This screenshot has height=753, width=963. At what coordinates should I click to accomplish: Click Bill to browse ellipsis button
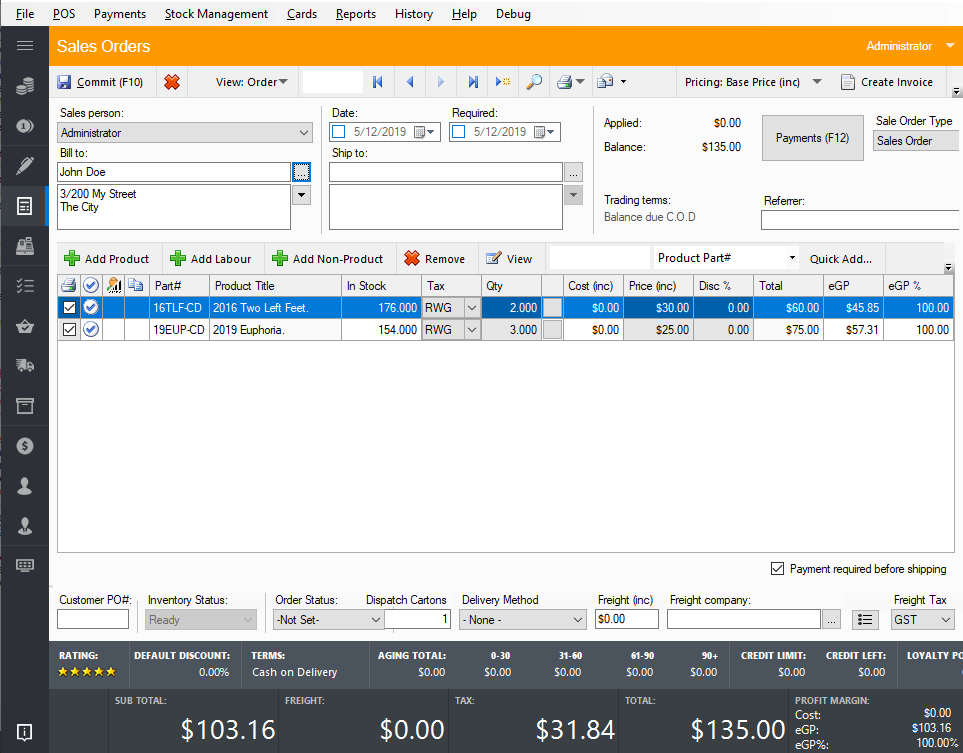point(302,173)
